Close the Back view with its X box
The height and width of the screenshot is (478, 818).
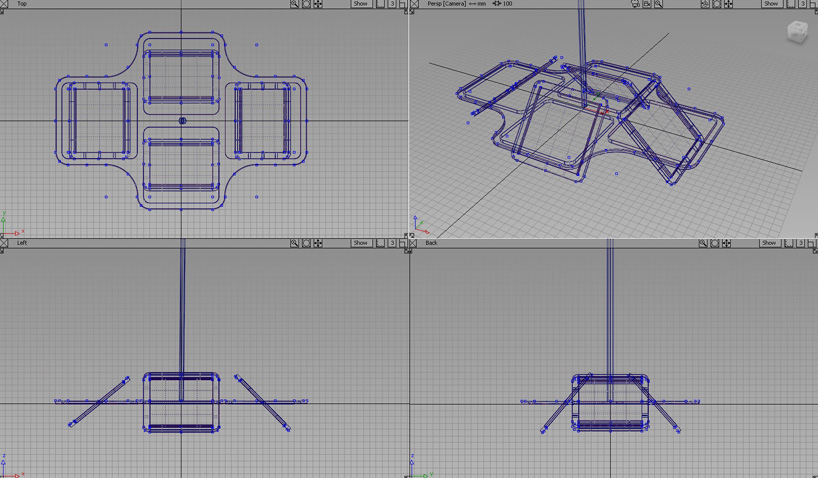(413, 243)
